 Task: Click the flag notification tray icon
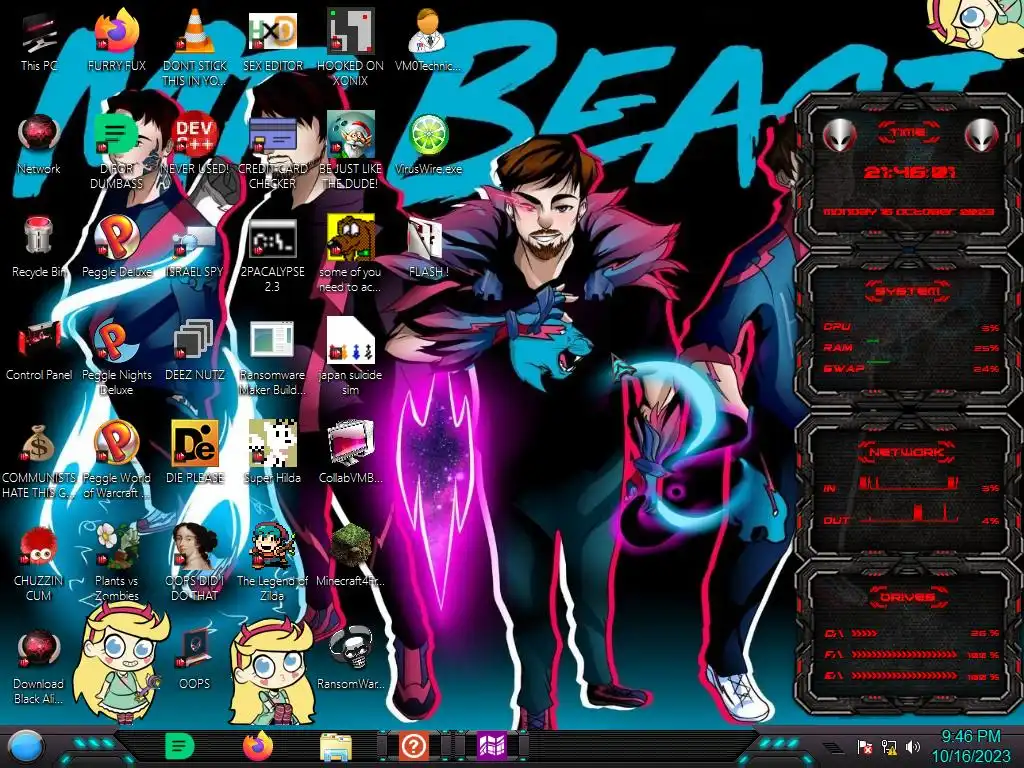pyautogui.click(x=865, y=747)
